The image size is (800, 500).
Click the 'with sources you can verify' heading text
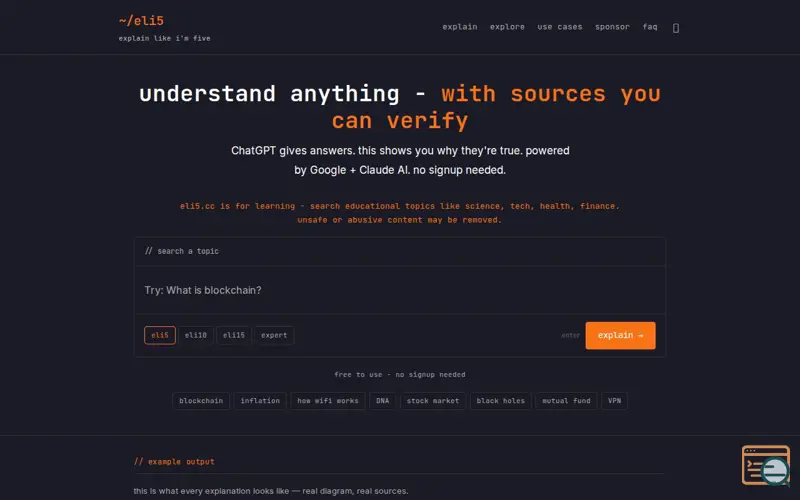pyautogui.click(x=496, y=108)
